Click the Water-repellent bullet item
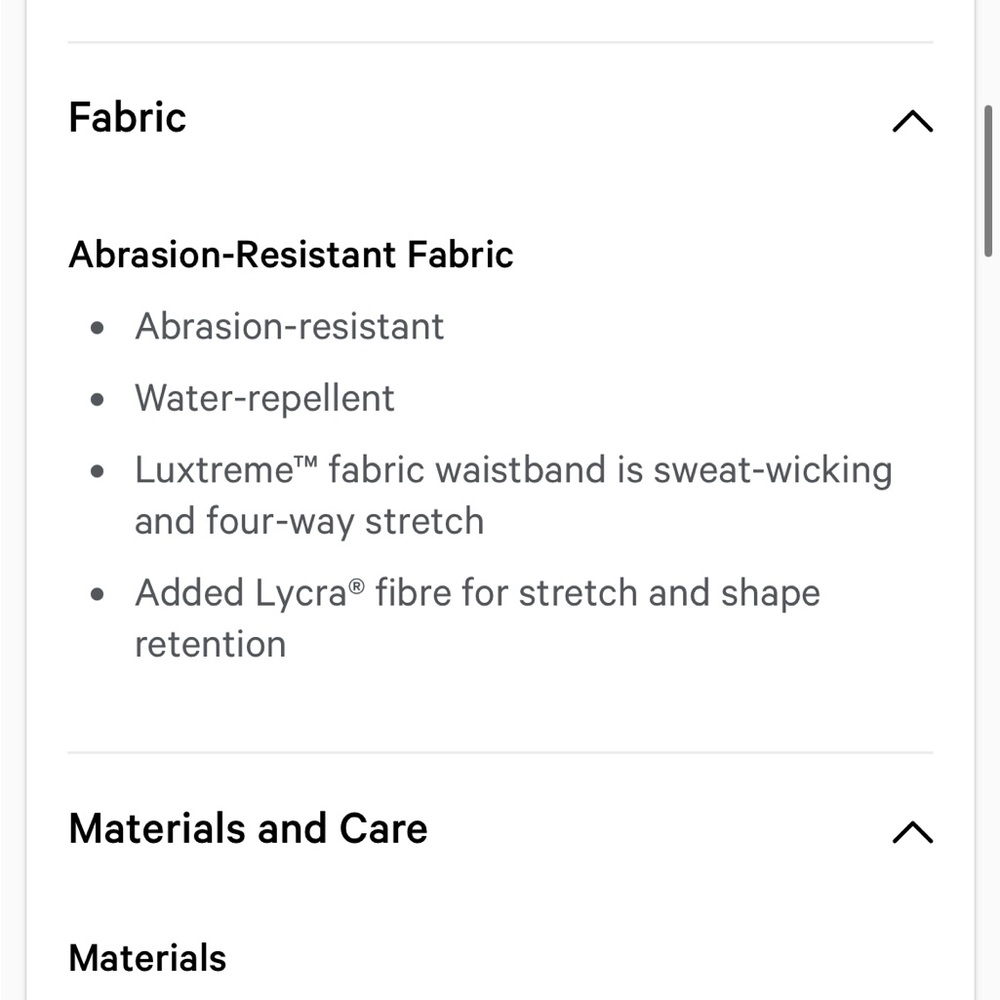This screenshot has height=1000, width=1000. point(265,399)
